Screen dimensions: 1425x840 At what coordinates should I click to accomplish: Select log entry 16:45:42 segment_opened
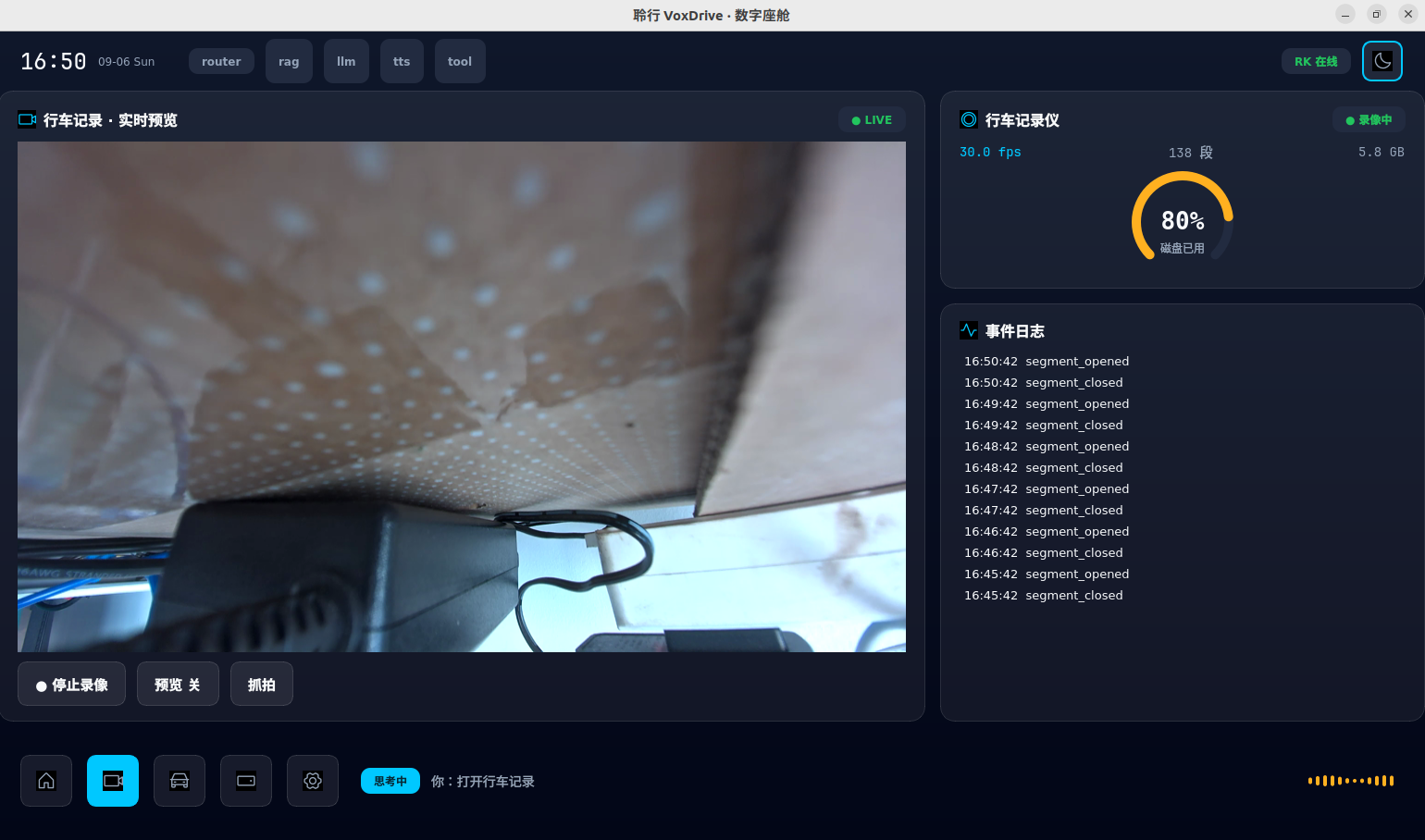click(x=1047, y=574)
